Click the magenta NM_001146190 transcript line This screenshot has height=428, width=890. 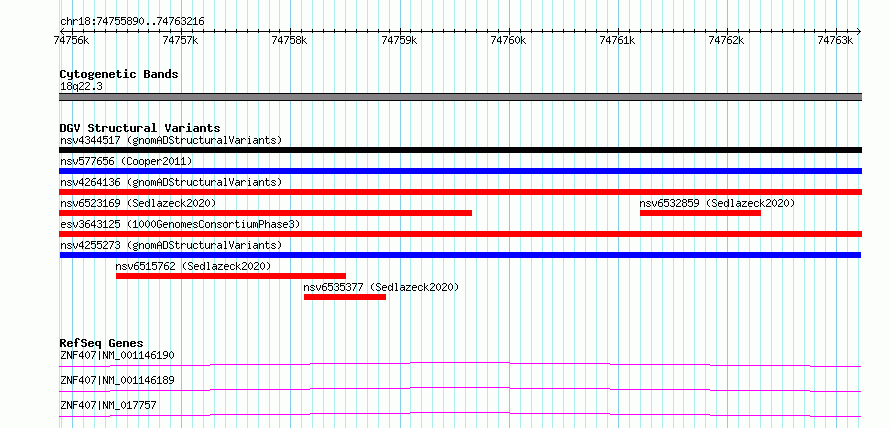[x=460, y=364]
